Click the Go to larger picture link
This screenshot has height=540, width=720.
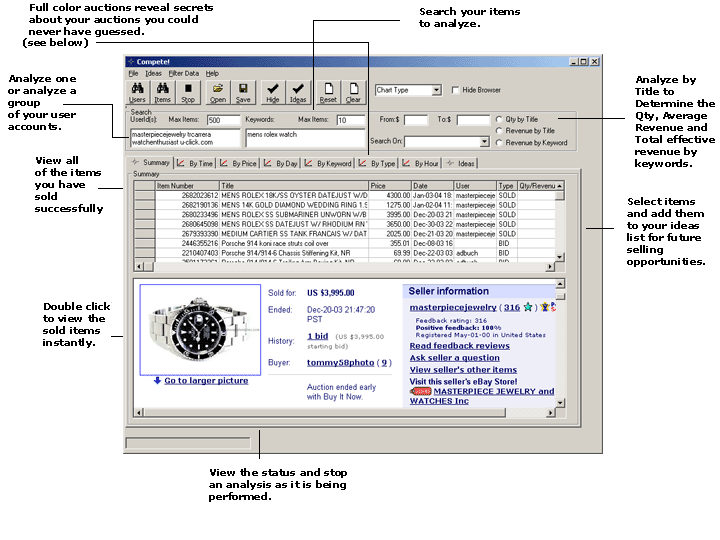[x=206, y=381]
